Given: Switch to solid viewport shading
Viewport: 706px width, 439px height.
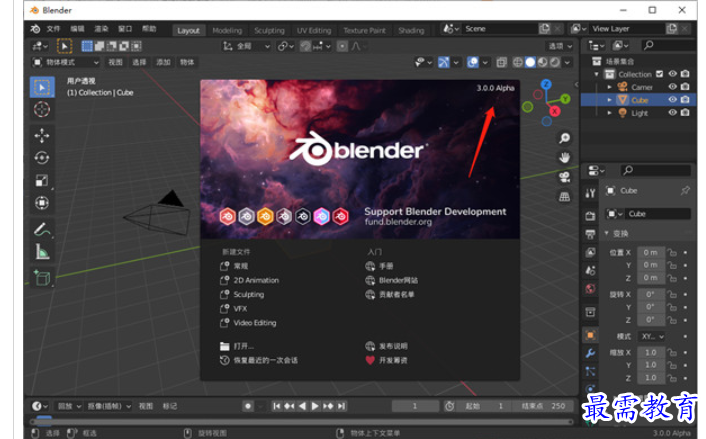Looking at the screenshot, I should coord(530,62).
